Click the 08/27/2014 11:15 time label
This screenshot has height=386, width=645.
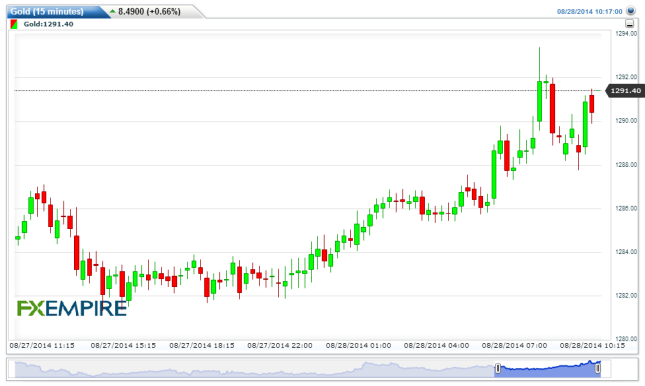pyautogui.click(x=42, y=345)
